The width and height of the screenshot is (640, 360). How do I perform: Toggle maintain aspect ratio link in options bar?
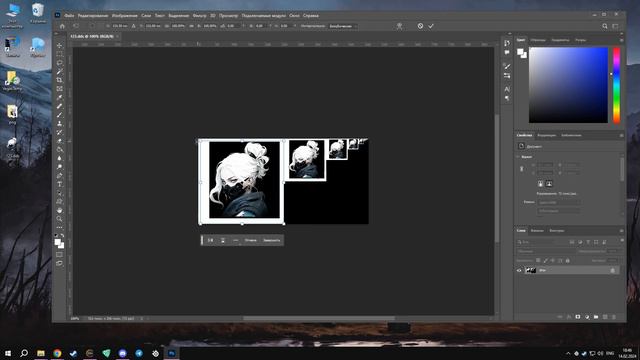click(191, 26)
